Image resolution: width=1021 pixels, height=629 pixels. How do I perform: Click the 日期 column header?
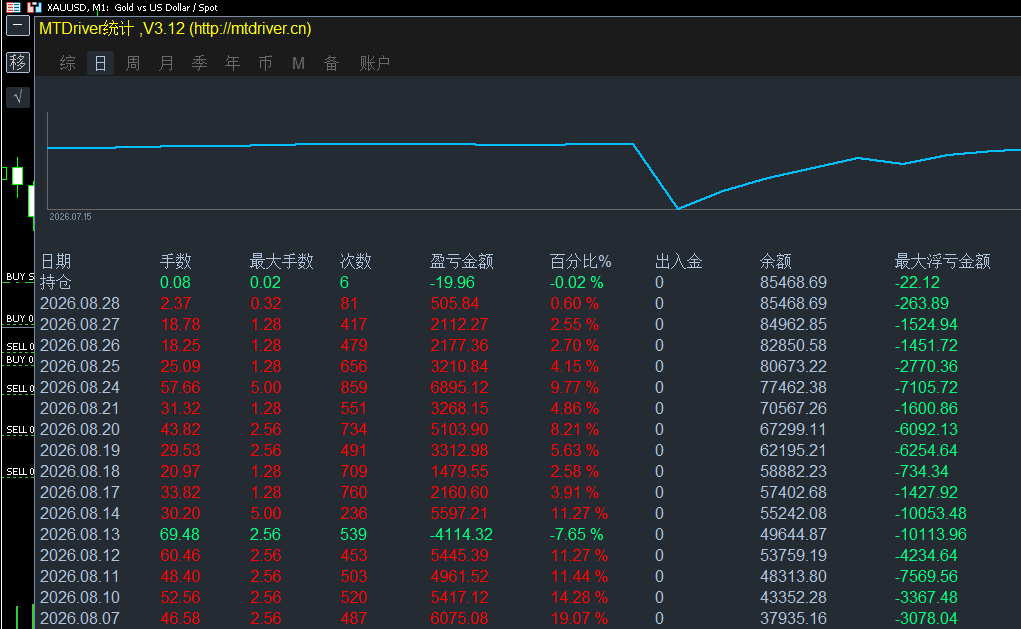(x=56, y=262)
